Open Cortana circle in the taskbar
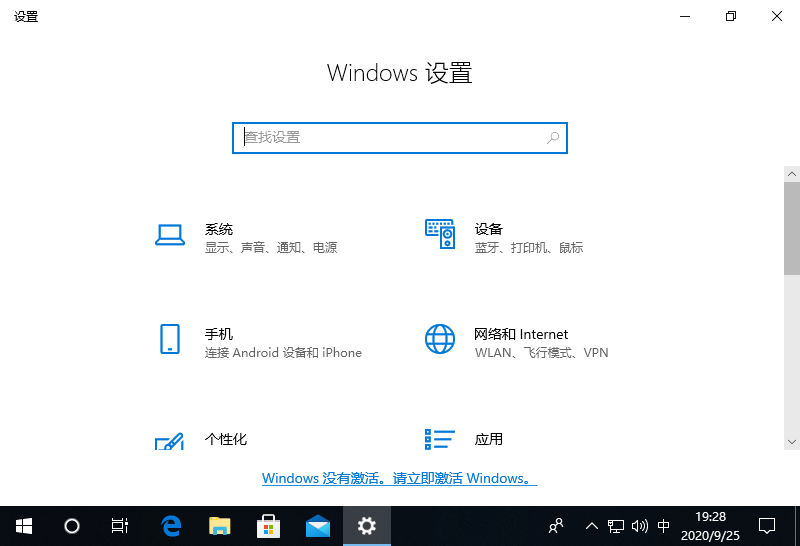 pos(72,526)
